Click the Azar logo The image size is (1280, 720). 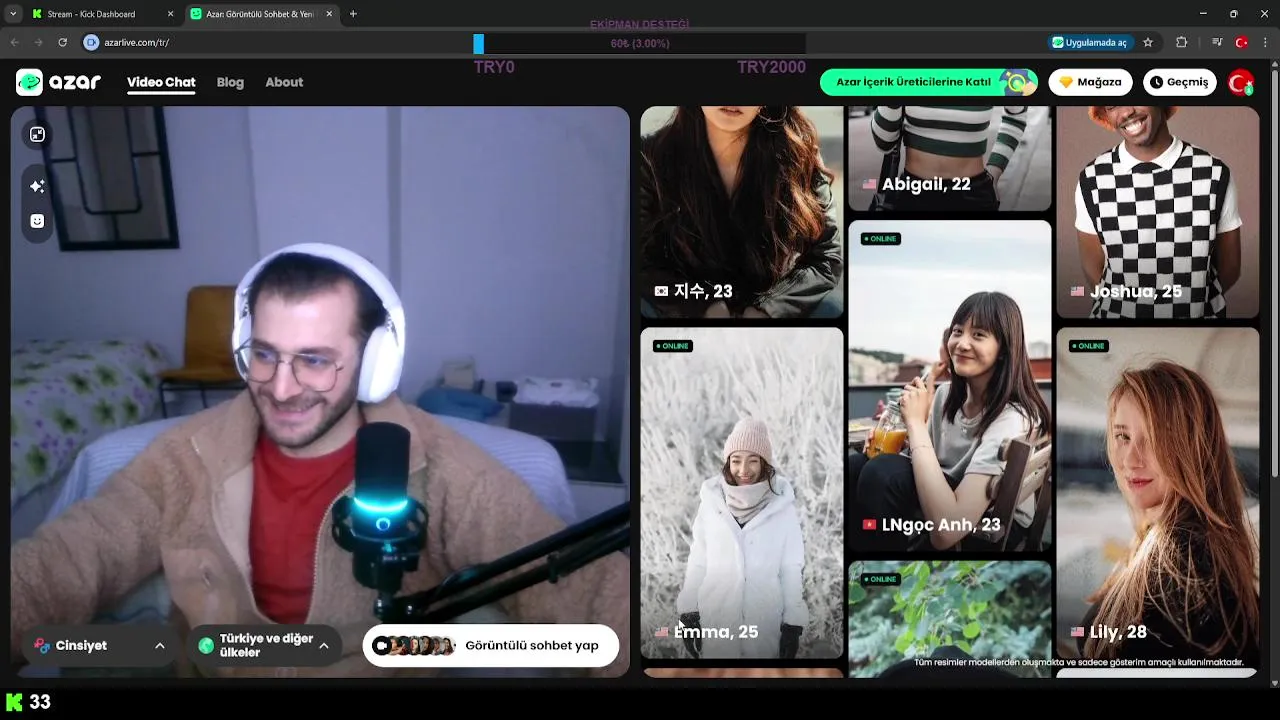(x=58, y=82)
